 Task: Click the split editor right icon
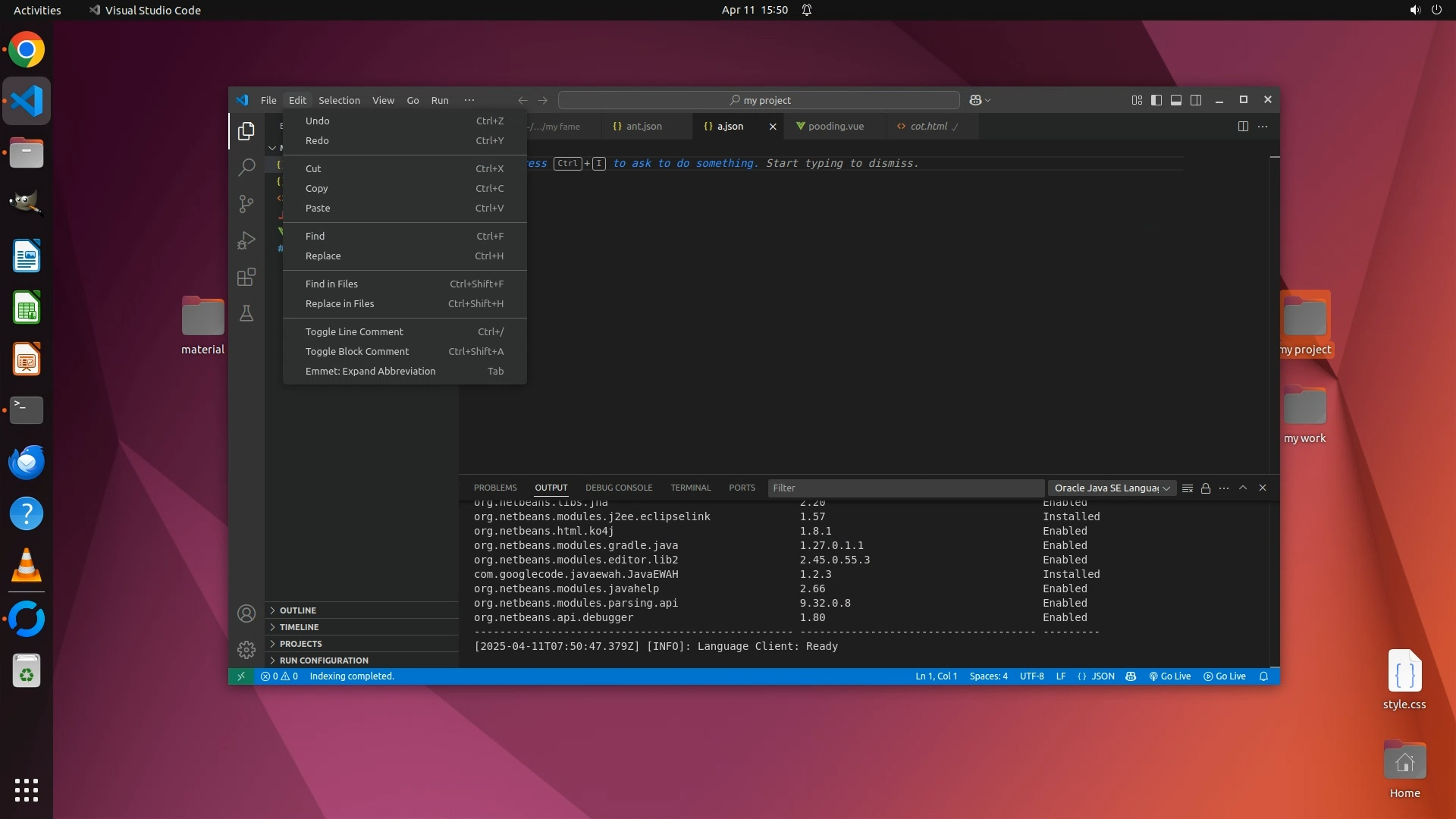[x=1243, y=127]
